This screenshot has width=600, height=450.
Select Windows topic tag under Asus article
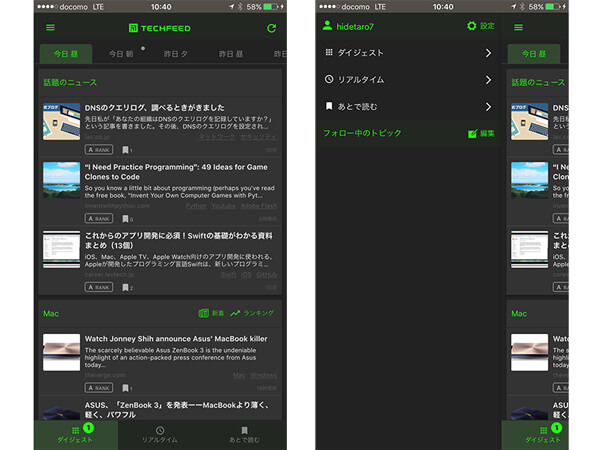tap(264, 375)
